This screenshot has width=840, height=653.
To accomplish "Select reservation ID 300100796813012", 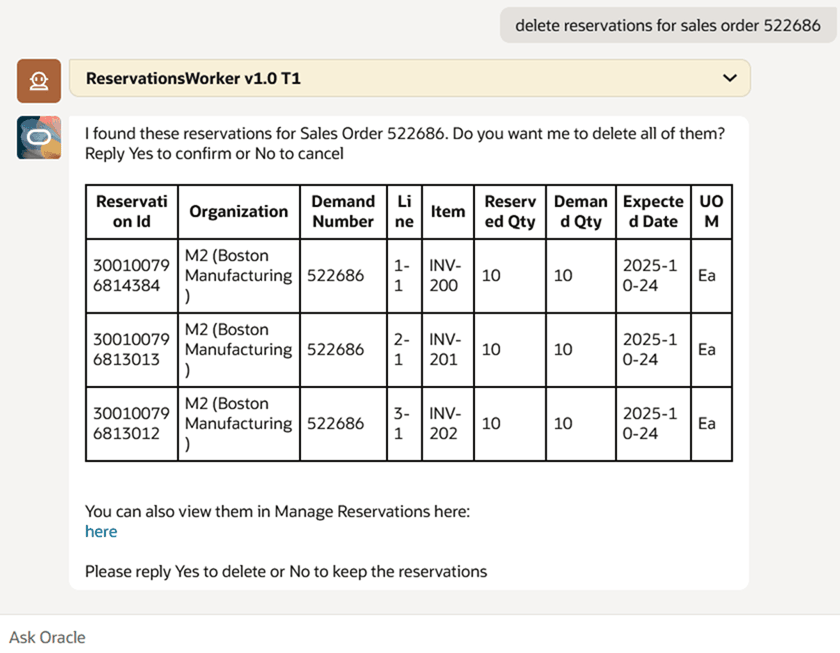I will point(131,423).
